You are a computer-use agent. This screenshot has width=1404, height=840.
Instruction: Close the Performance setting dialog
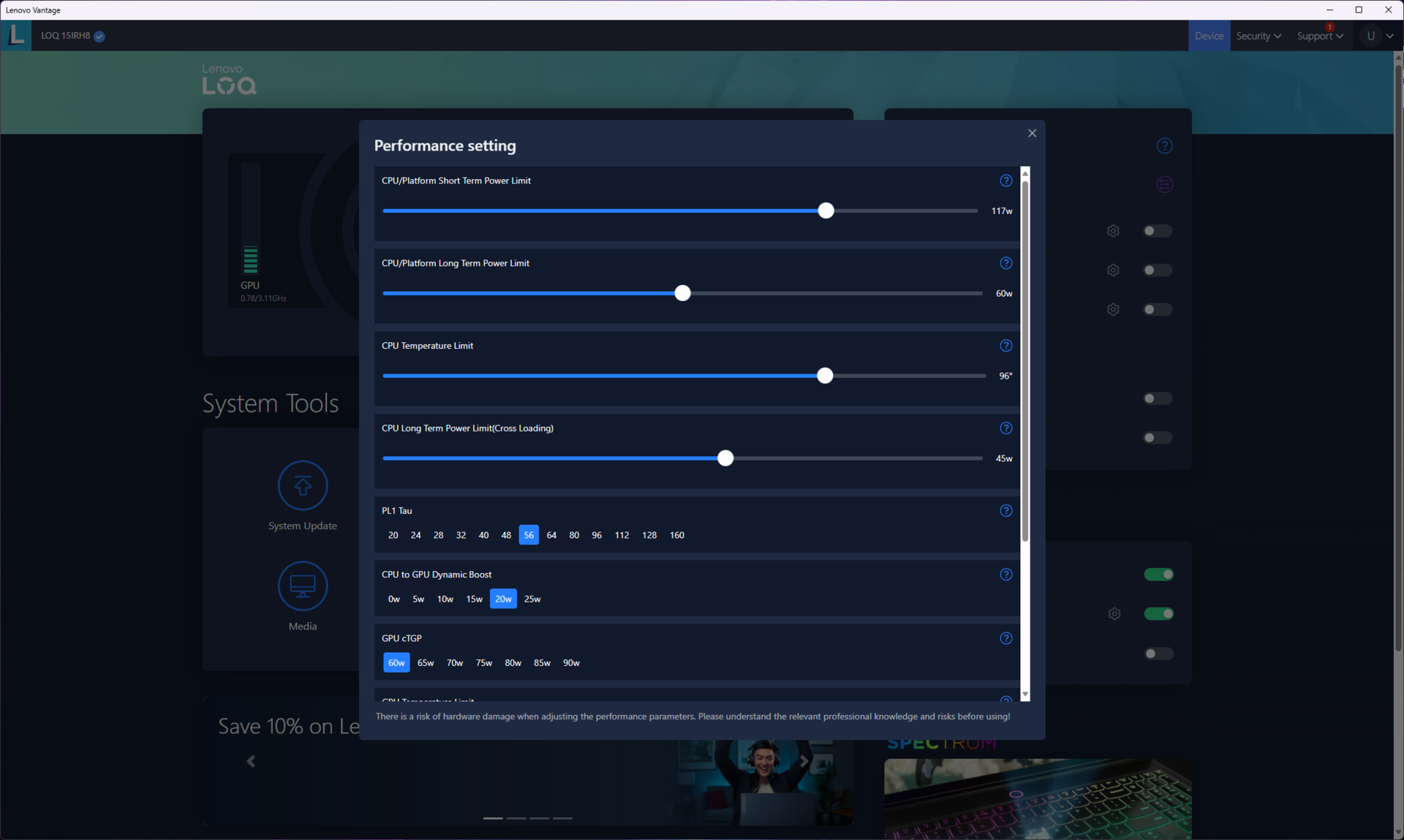coord(1032,133)
